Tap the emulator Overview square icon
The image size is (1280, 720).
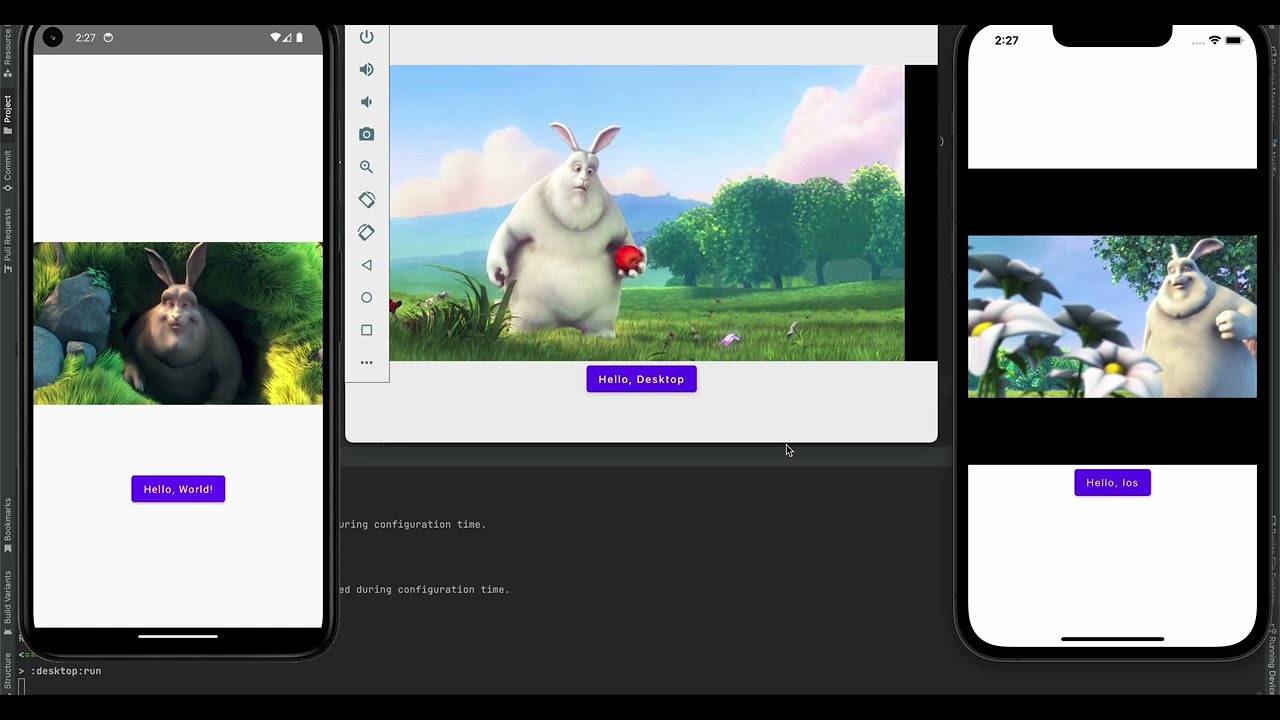pyautogui.click(x=366, y=330)
